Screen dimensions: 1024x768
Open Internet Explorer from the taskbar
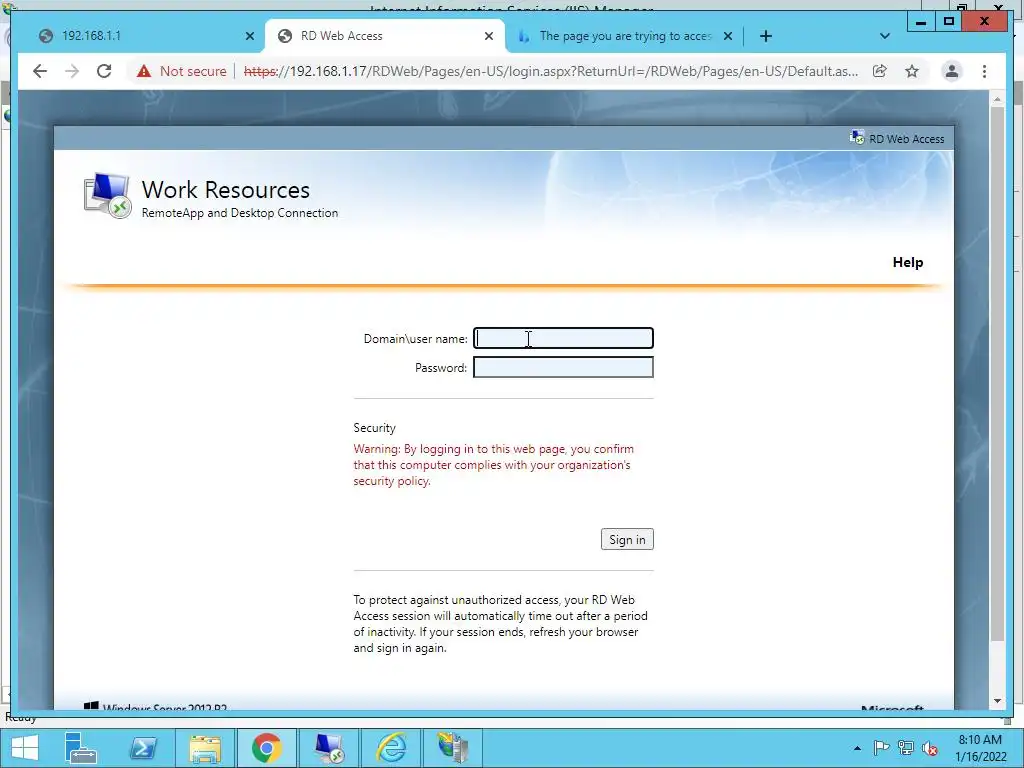point(391,748)
